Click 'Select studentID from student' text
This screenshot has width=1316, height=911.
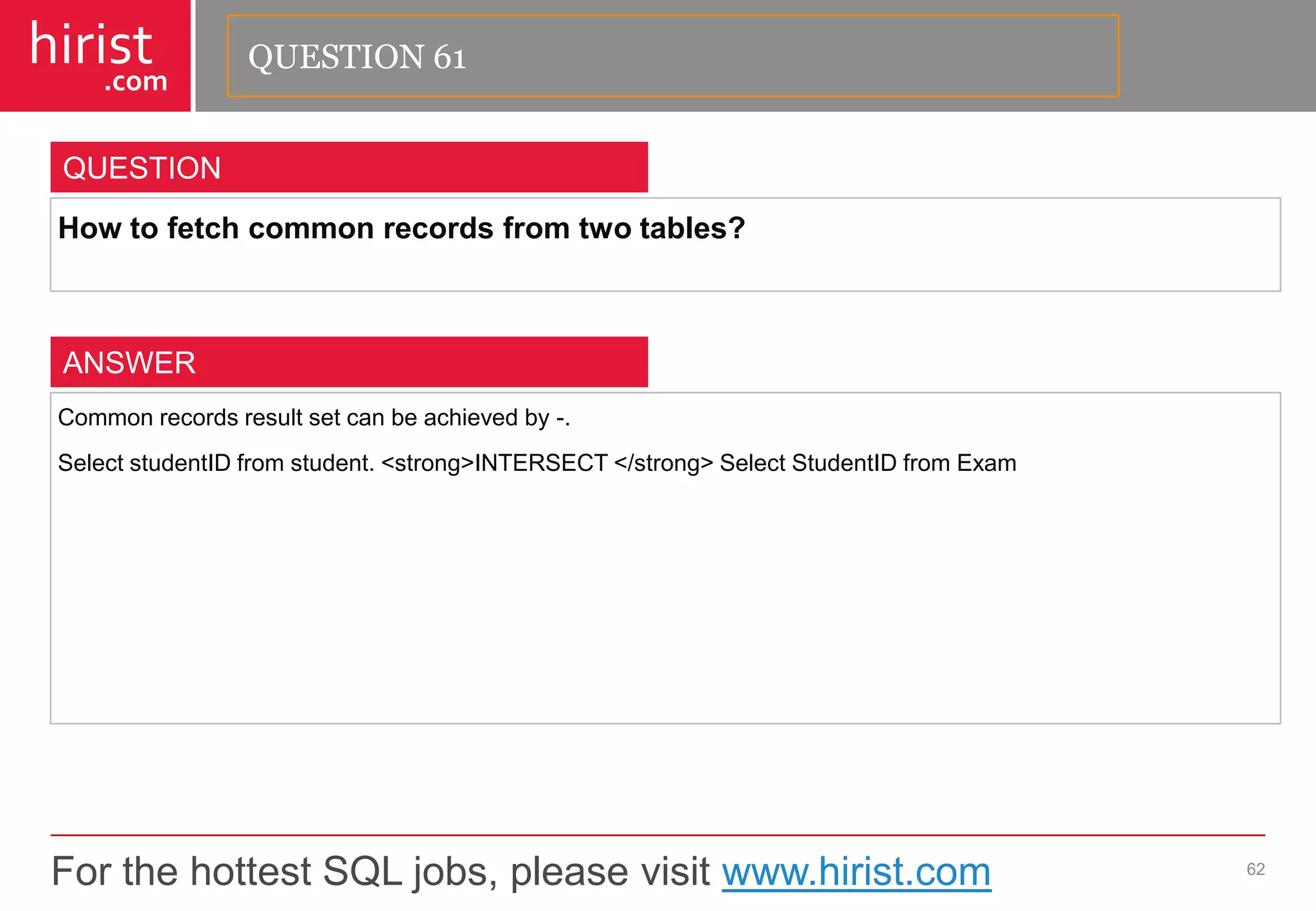tap(215, 463)
